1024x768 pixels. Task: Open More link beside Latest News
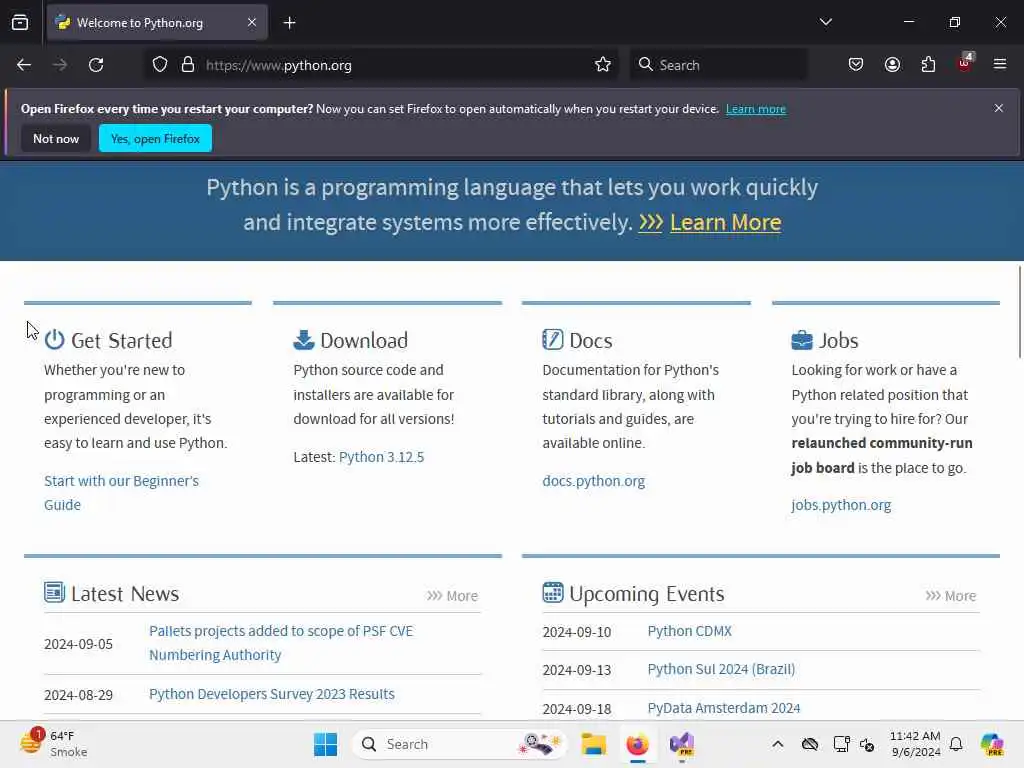452,596
